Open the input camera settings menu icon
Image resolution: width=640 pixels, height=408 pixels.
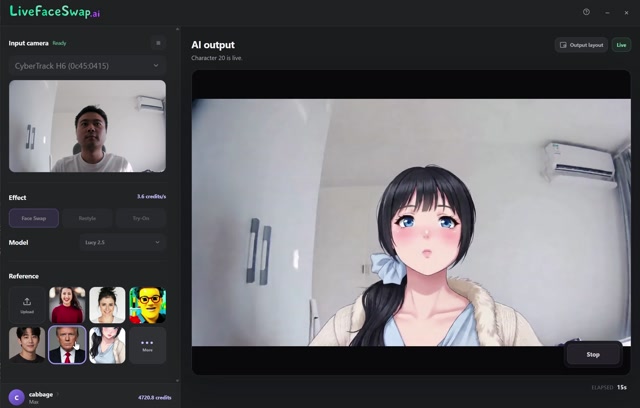tap(158, 43)
